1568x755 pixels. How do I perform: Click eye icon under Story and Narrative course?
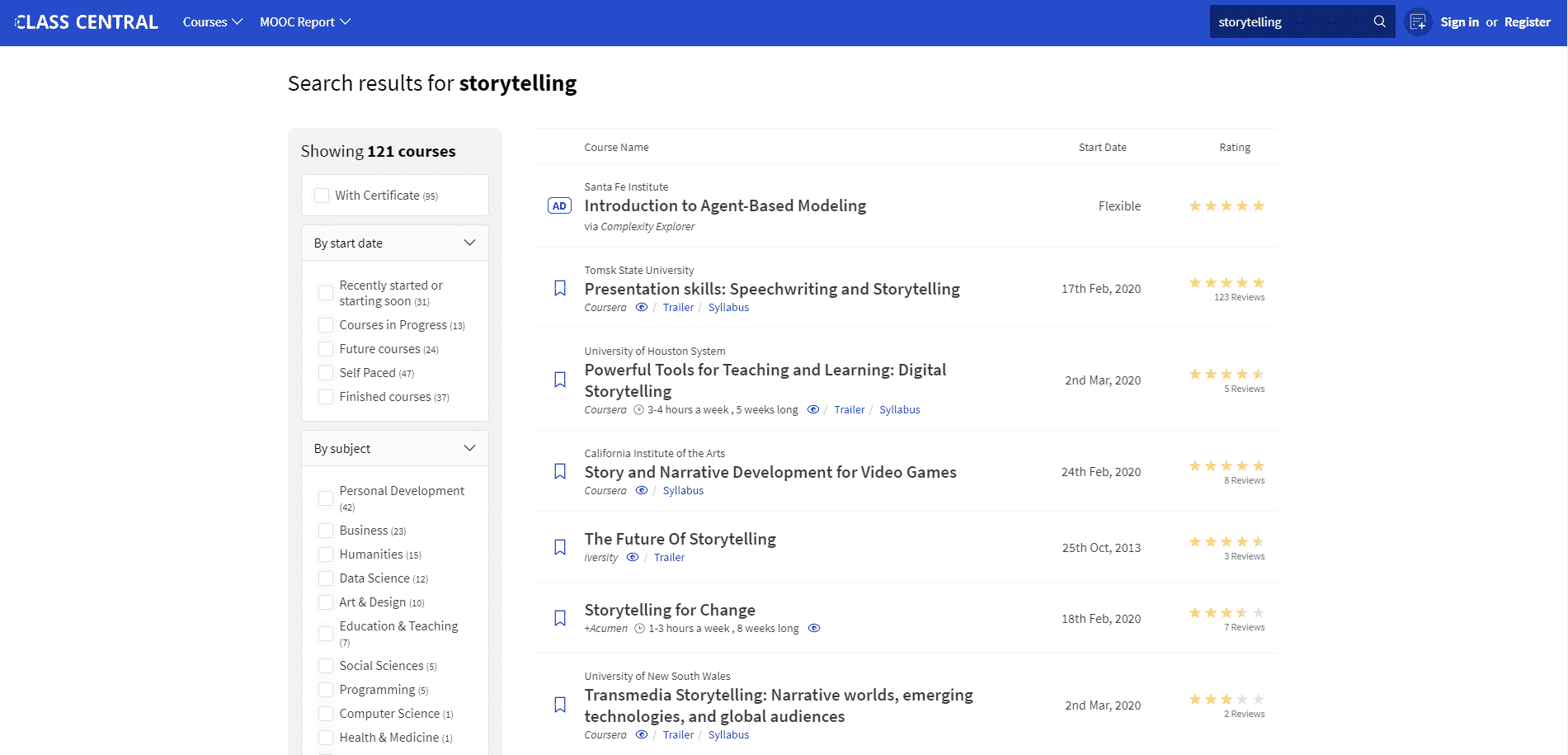[x=642, y=490]
